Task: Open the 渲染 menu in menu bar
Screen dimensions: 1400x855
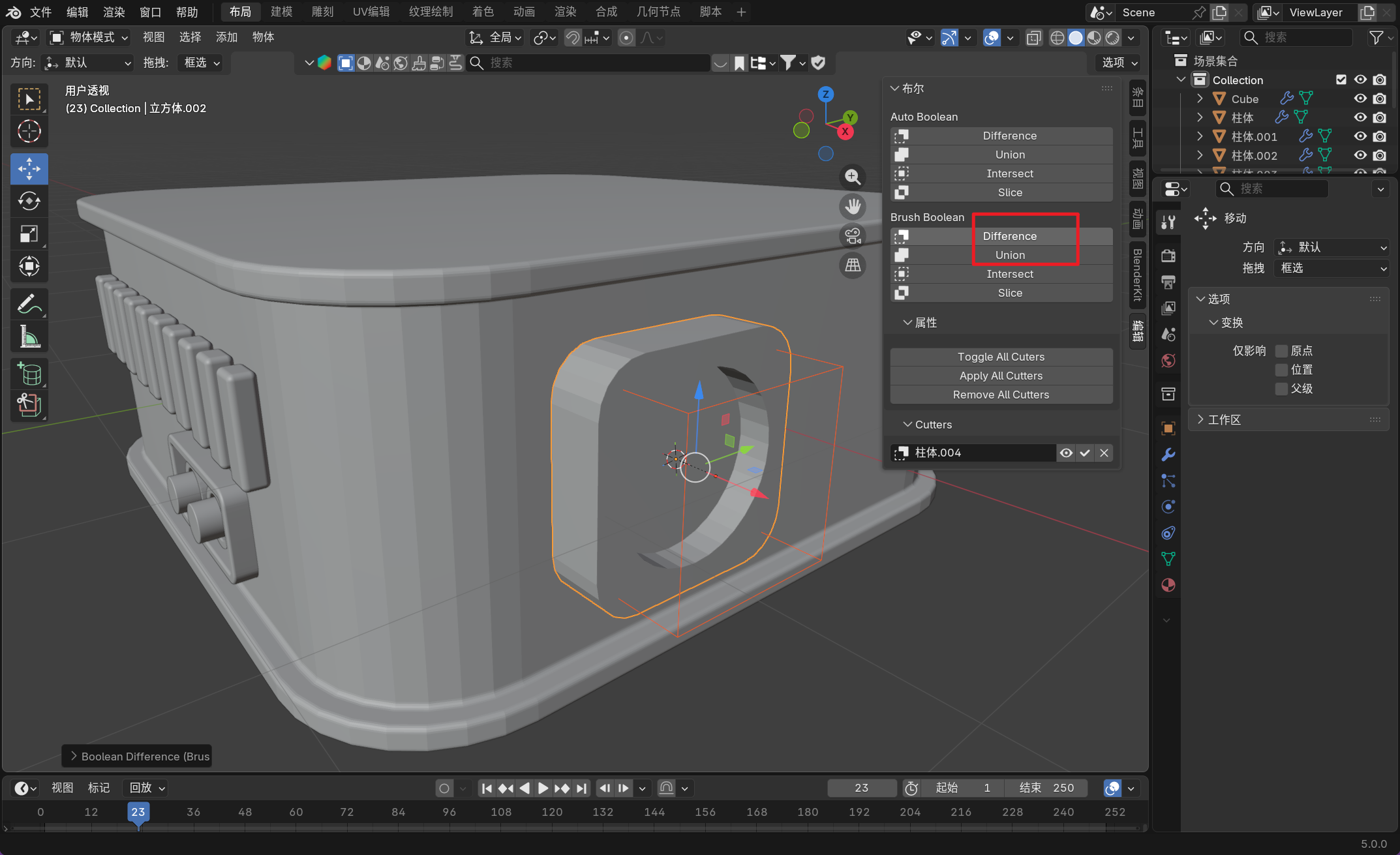Action: [x=114, y=12]
